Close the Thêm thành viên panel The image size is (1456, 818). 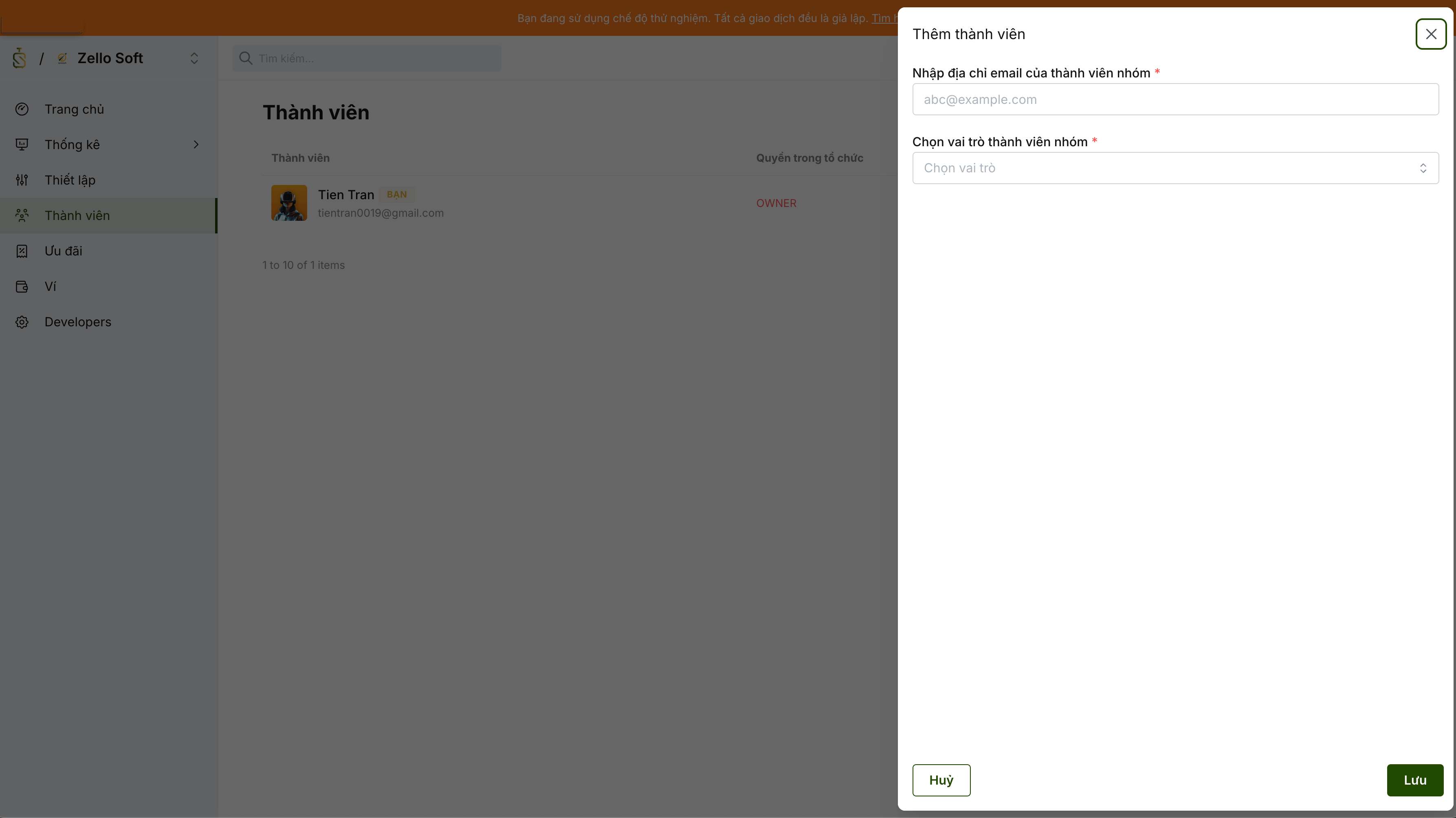(1431, 34)
